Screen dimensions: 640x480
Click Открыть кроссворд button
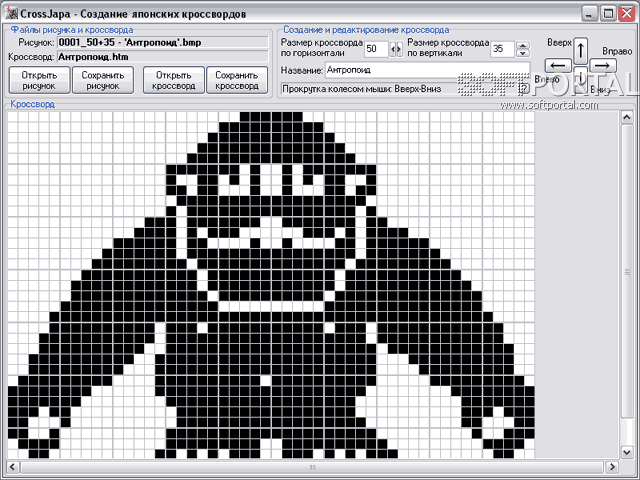click(x=173, y=80)
